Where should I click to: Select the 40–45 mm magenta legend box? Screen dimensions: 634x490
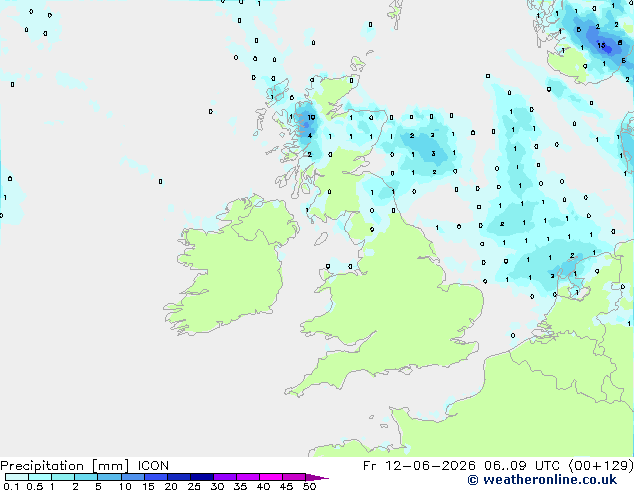271,477
